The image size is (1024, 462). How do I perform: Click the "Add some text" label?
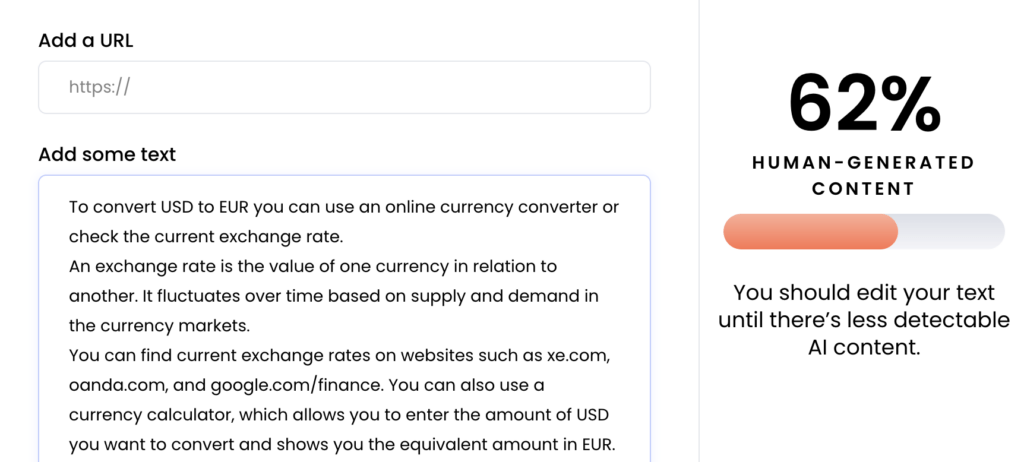[107, 155]
